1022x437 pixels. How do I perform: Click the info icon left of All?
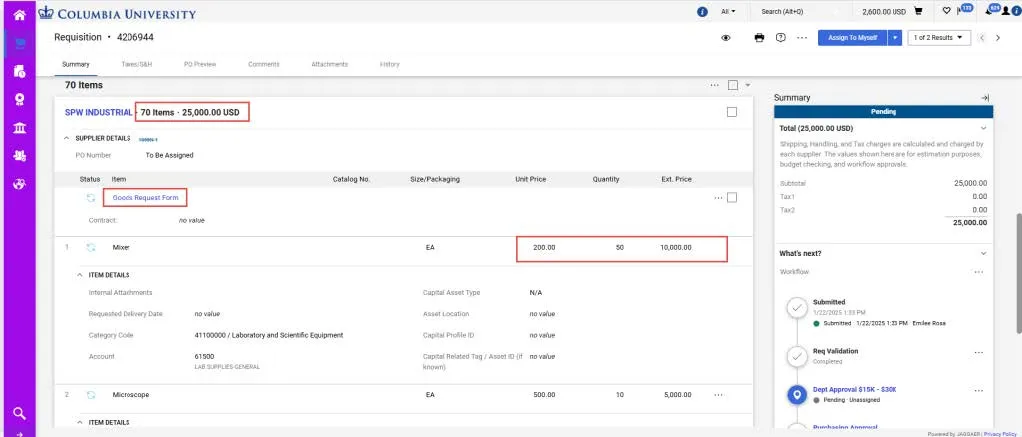703,12
